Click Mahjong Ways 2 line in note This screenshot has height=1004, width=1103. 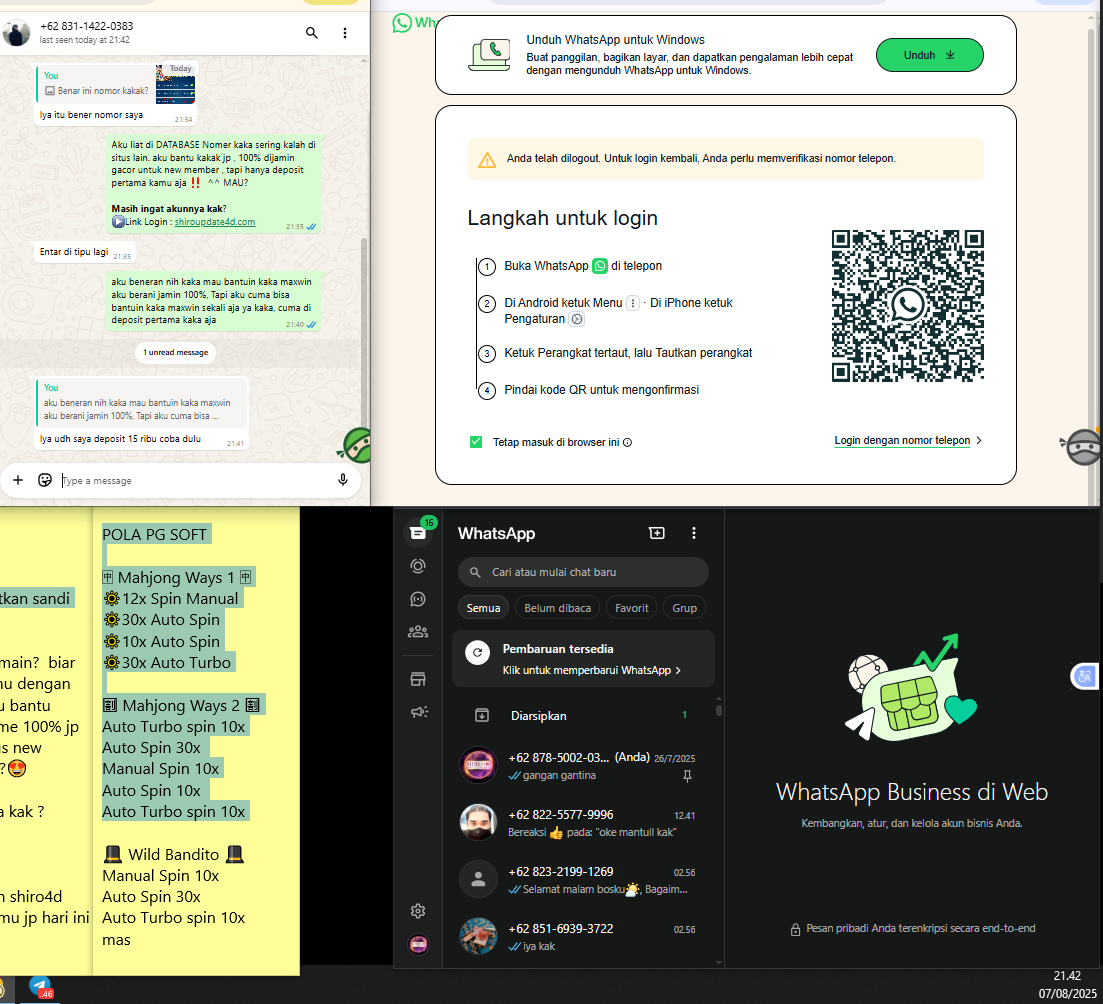click(x=181, y=706)
